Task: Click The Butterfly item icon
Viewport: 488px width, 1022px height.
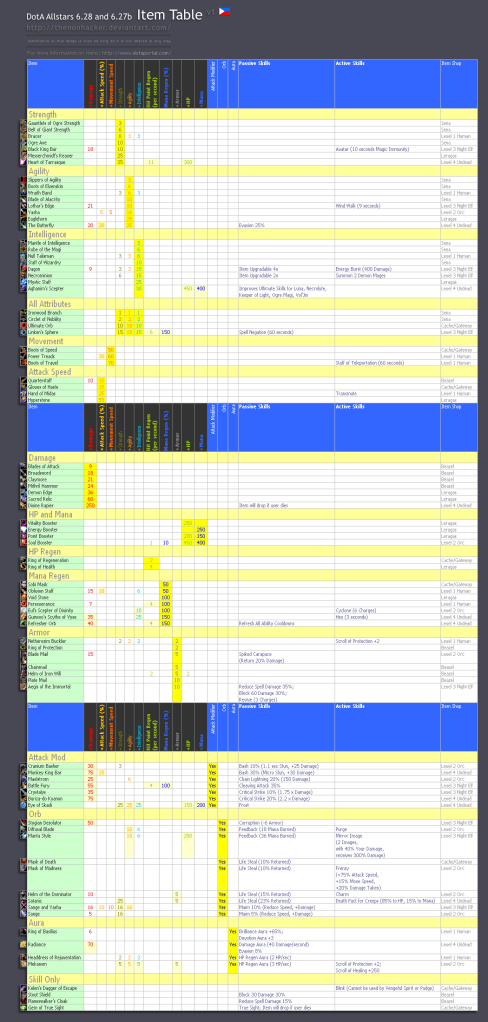Action: 23,225
